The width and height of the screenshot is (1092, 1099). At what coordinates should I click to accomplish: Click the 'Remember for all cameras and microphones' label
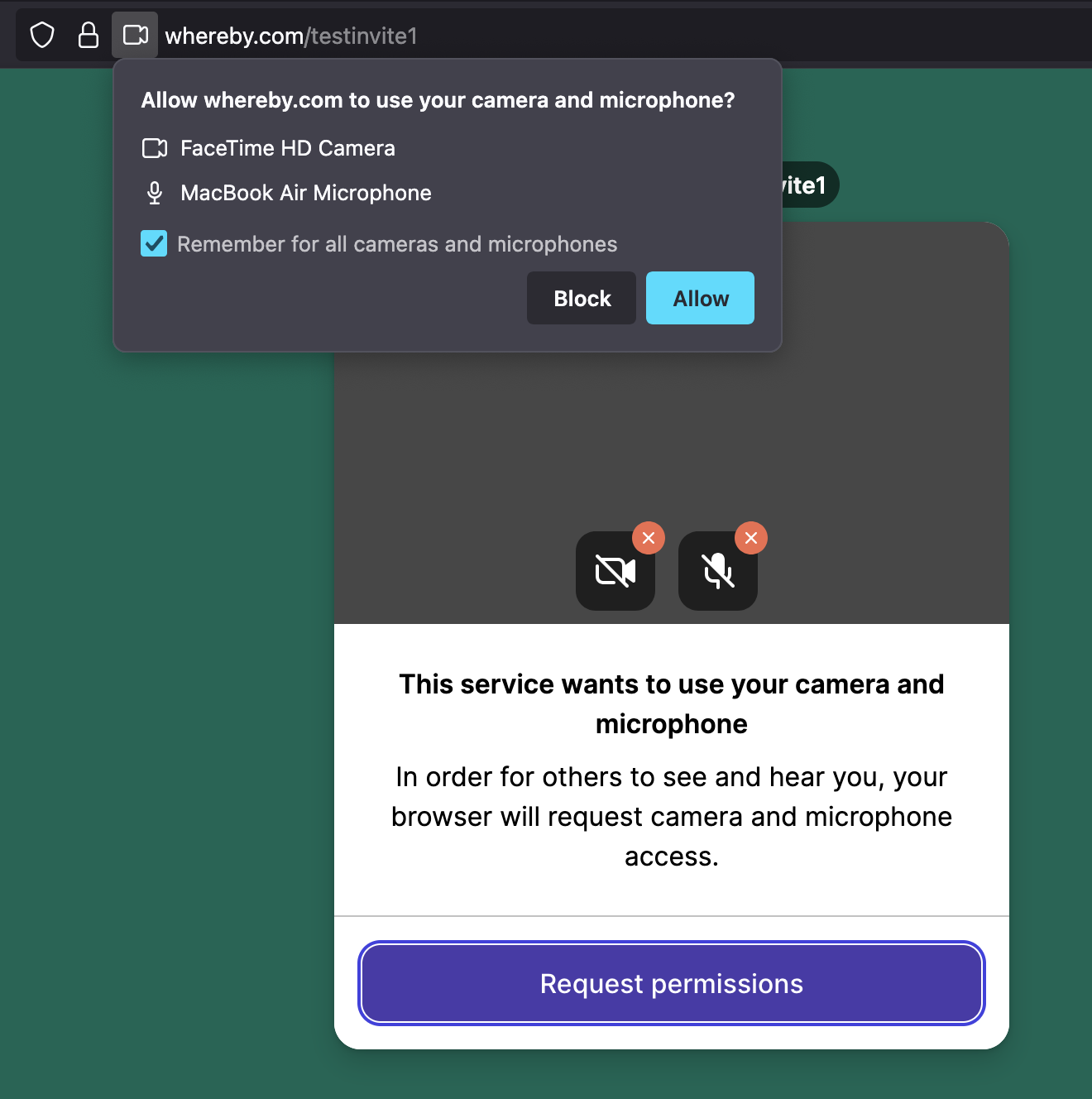[x=397, y=244]
